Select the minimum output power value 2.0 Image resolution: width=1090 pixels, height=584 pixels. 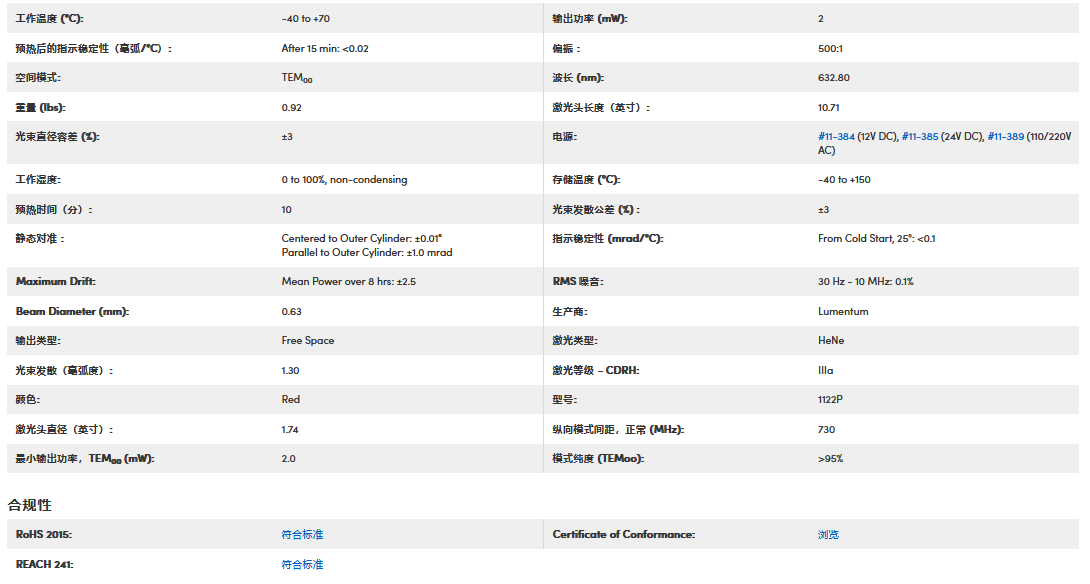[x=288, y=459]
